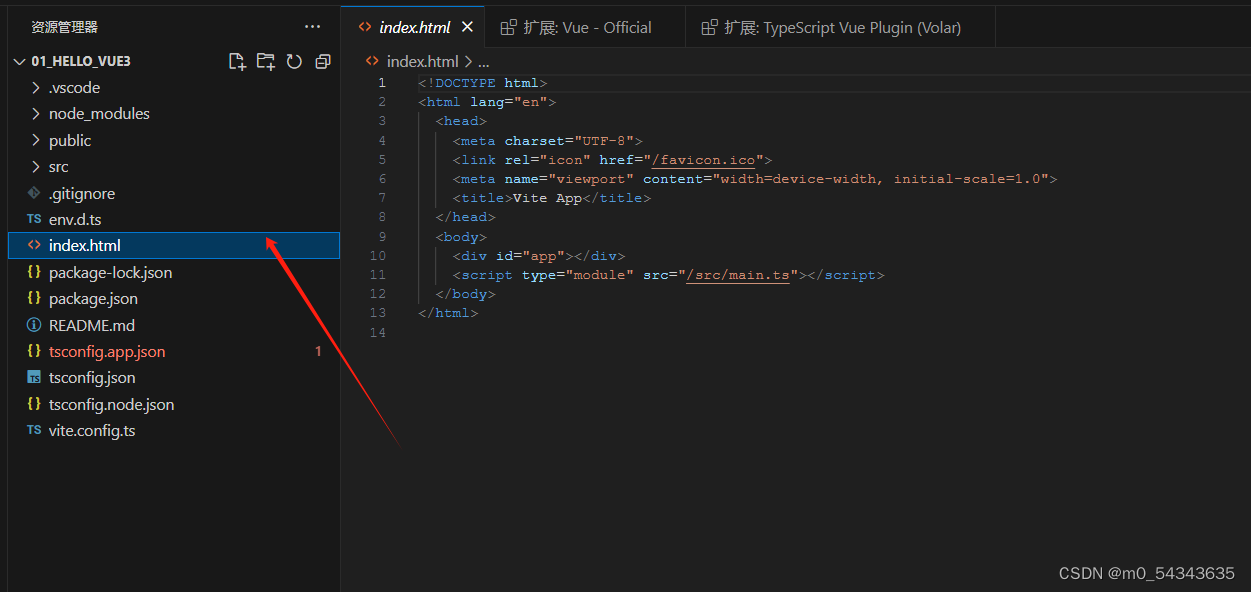The height and width of the screenshot is (592, 1251).
Task: Expand the .vscode folder
Action: (x=72, y=87)
